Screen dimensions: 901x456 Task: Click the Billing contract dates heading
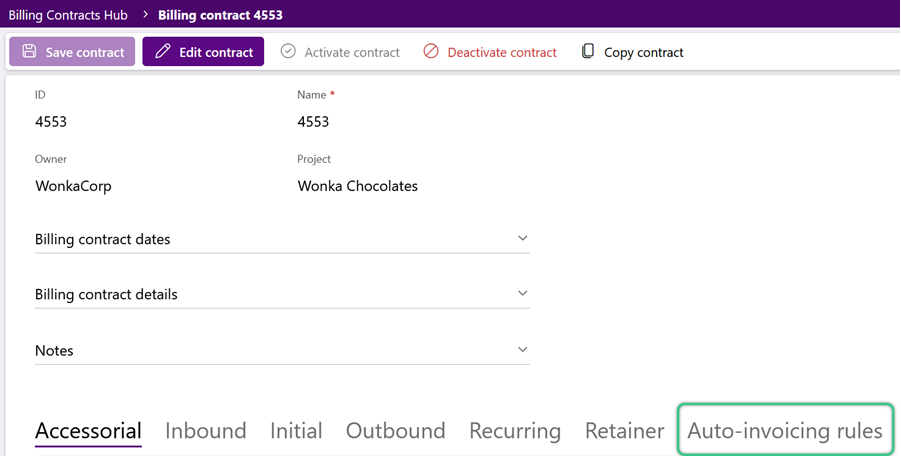(x=103, y=239)
